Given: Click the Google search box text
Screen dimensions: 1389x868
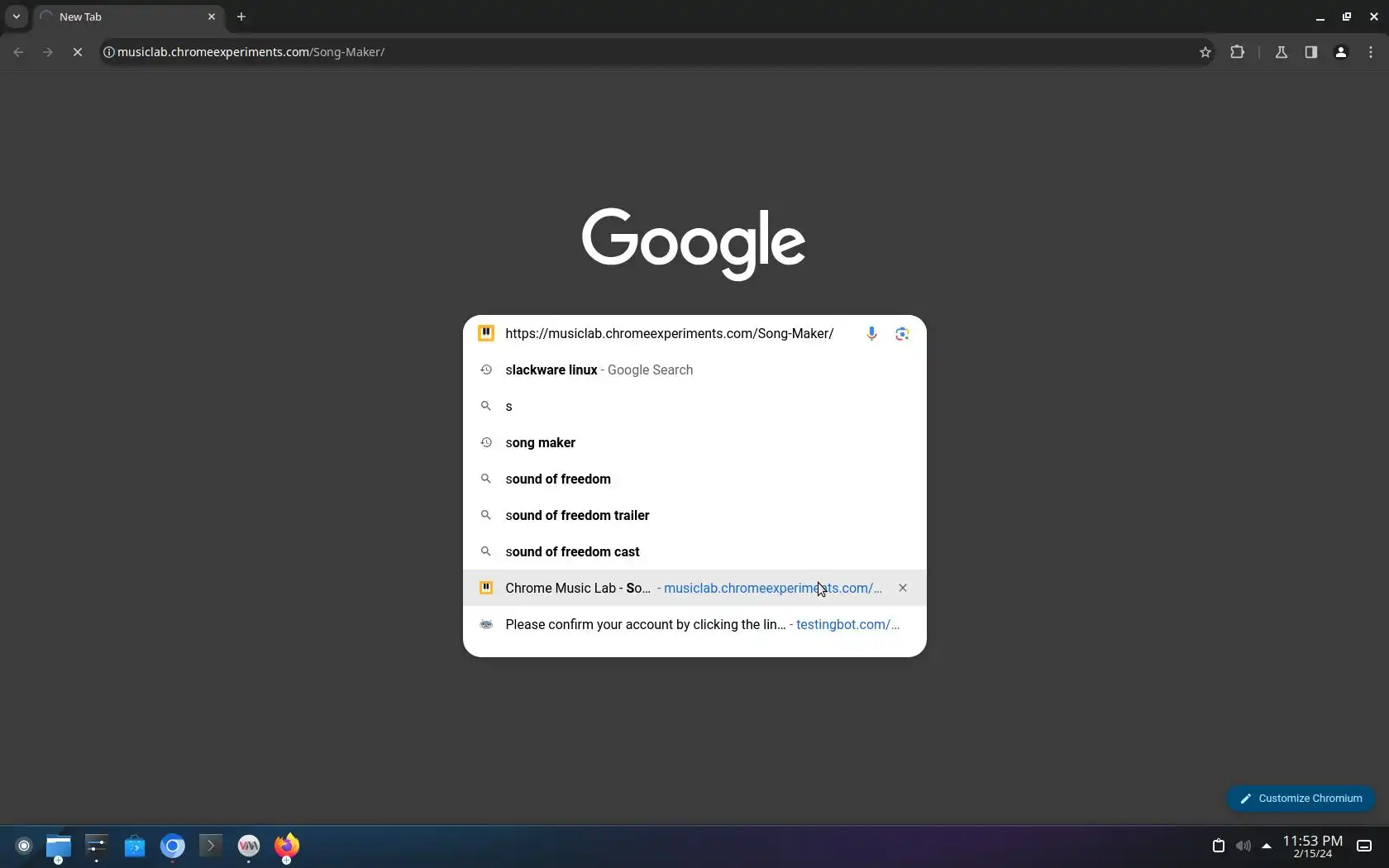Looking at the screenshot, I should click(x=670, y=333).
